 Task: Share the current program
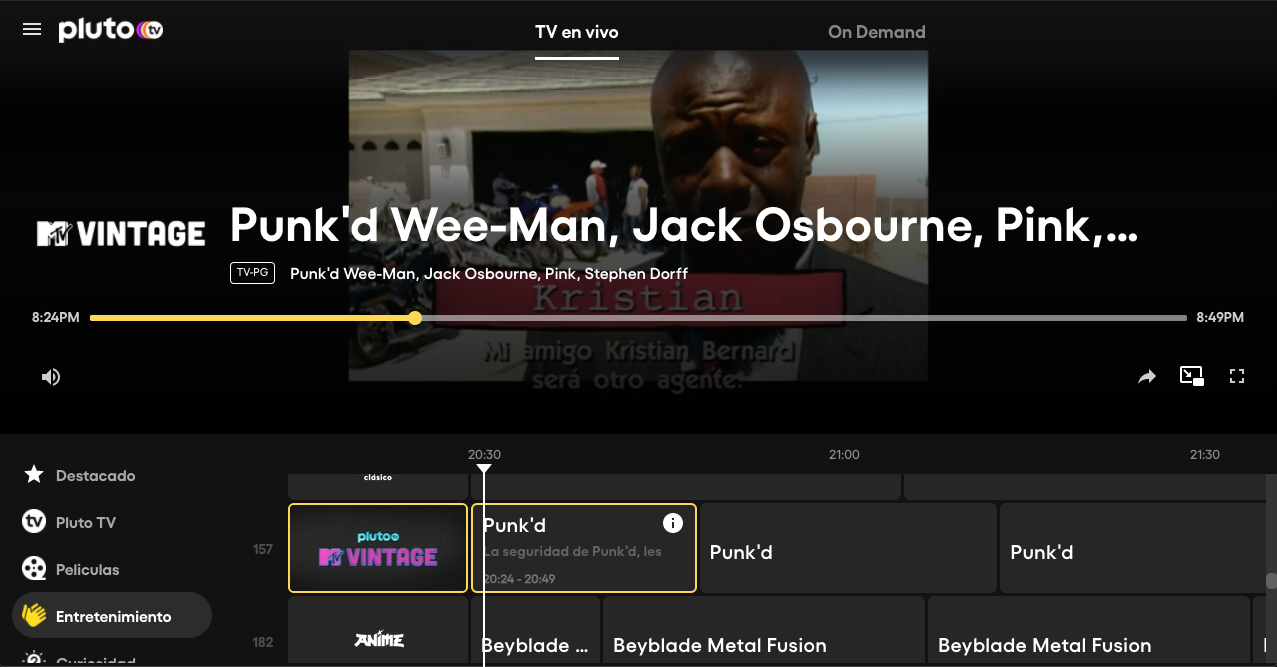1146,377
